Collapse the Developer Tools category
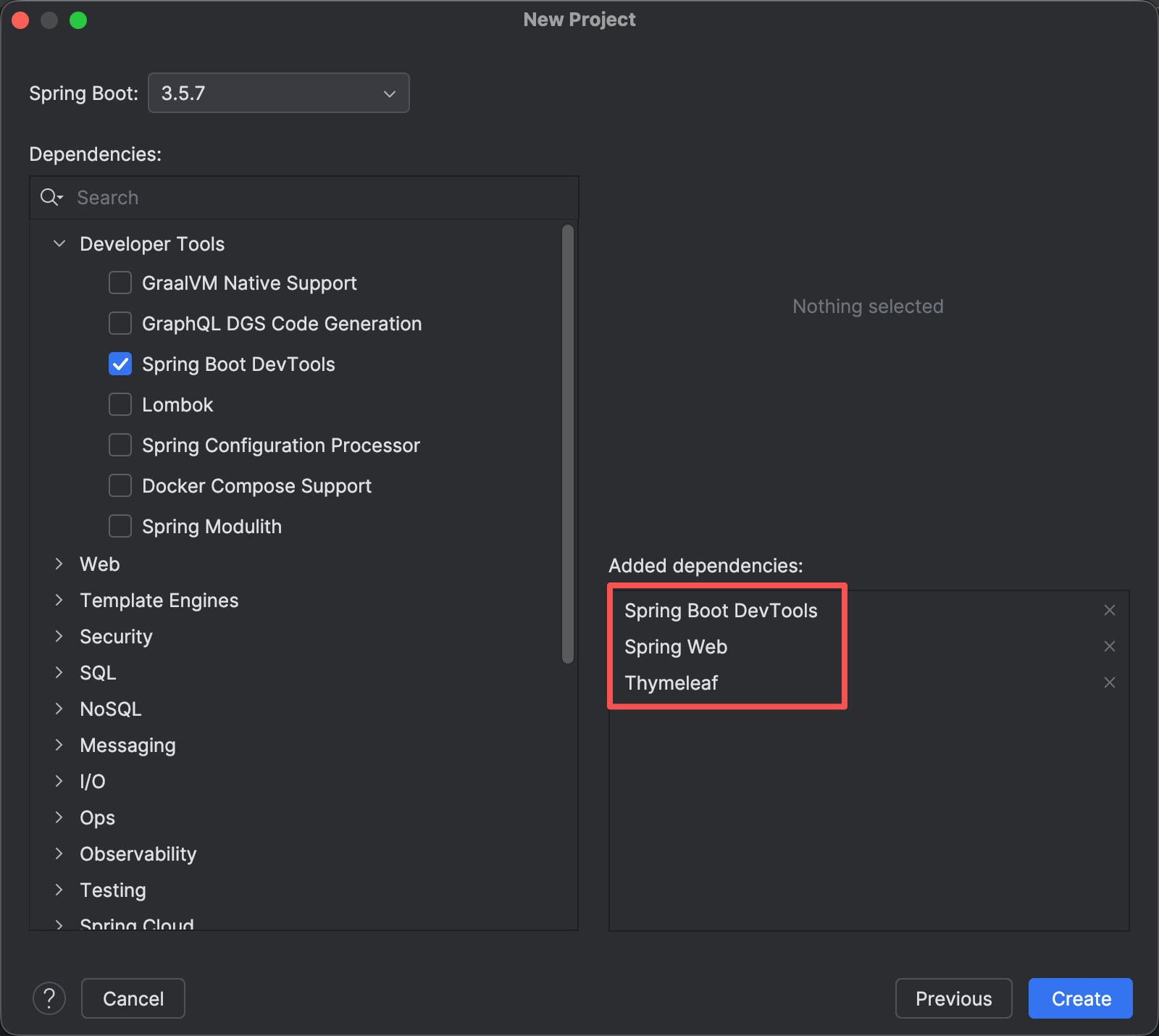Image resolution: width=1159 pixels, height=1036 pixels. (x=59, y=244)
